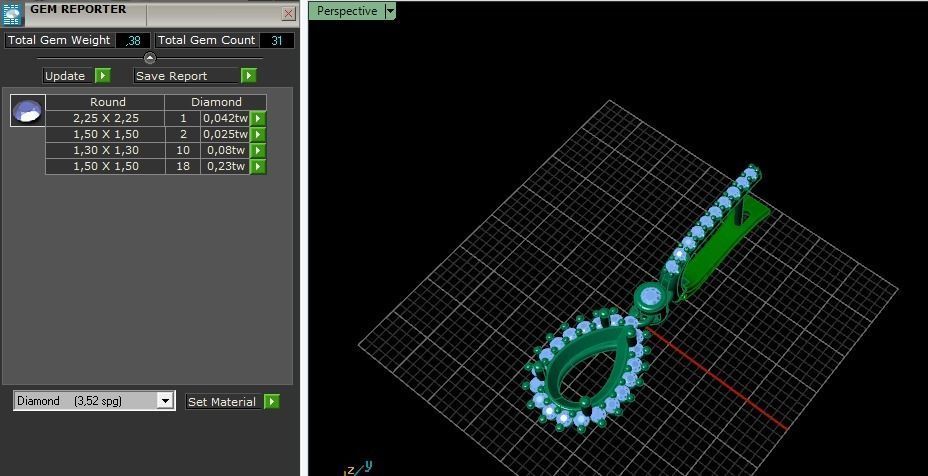The height and width of the screenshot is (476, 928).
Task: Click the green arrow next to Save Report
Action: 249,76
